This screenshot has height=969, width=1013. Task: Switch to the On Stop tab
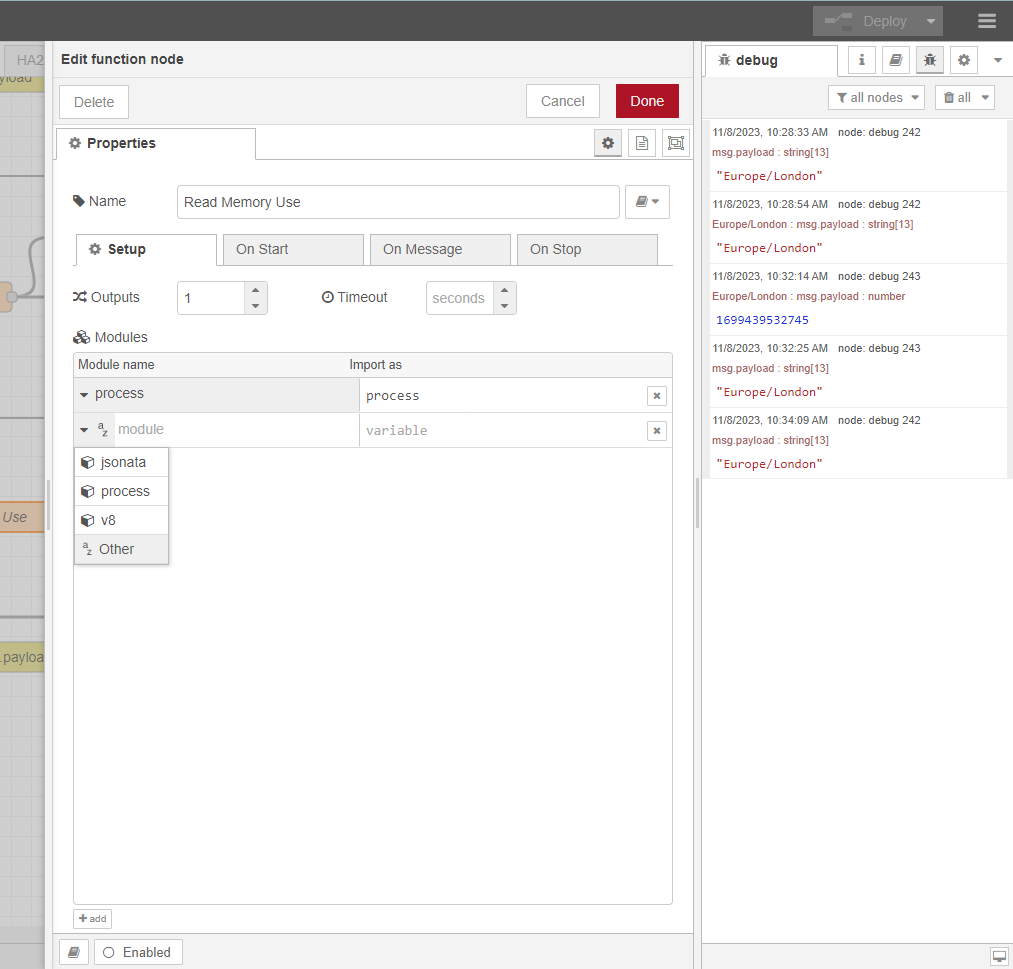[x=587, y=249]
